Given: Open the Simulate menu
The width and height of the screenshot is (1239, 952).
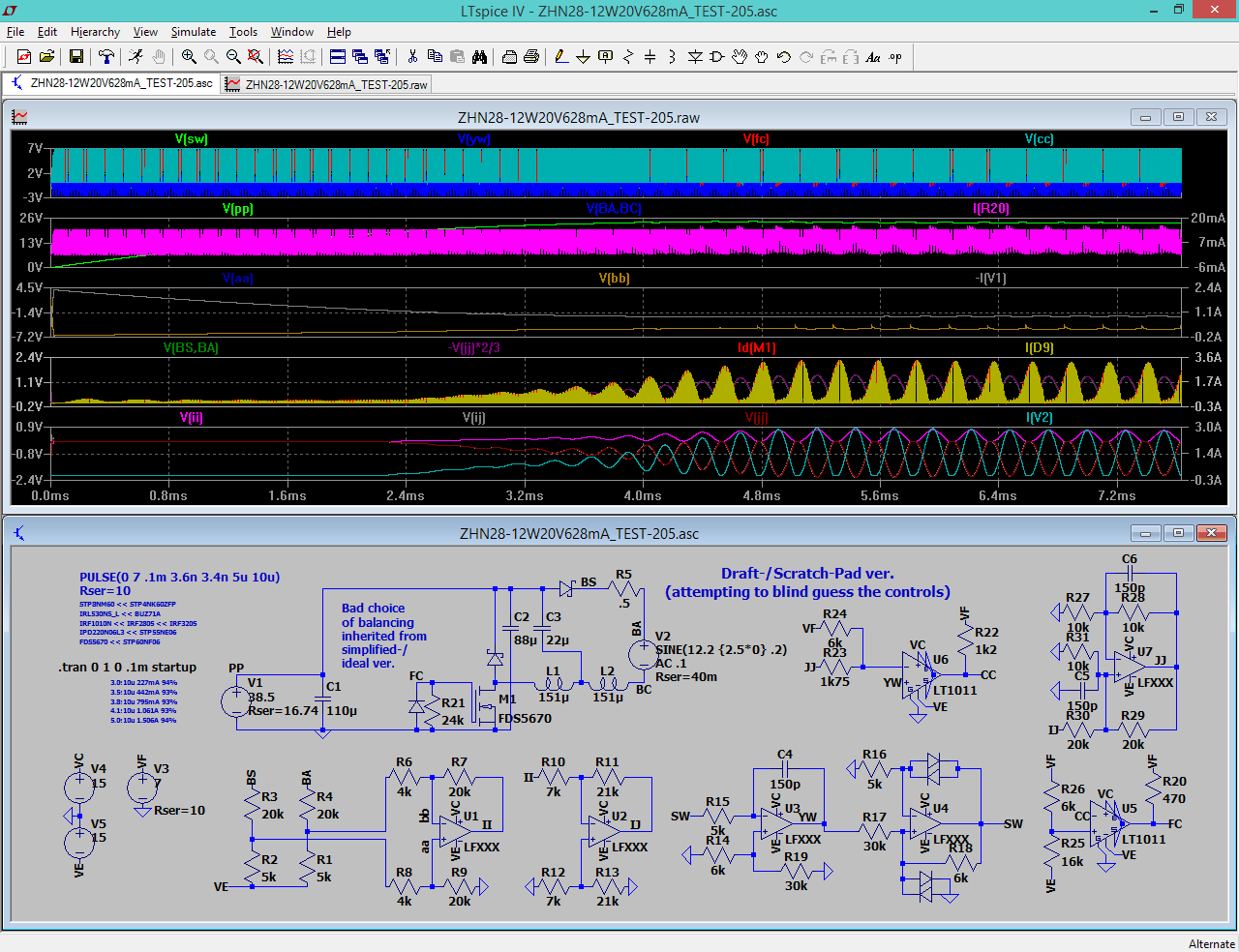Looking at the screenshot, I should coord(194,32).
